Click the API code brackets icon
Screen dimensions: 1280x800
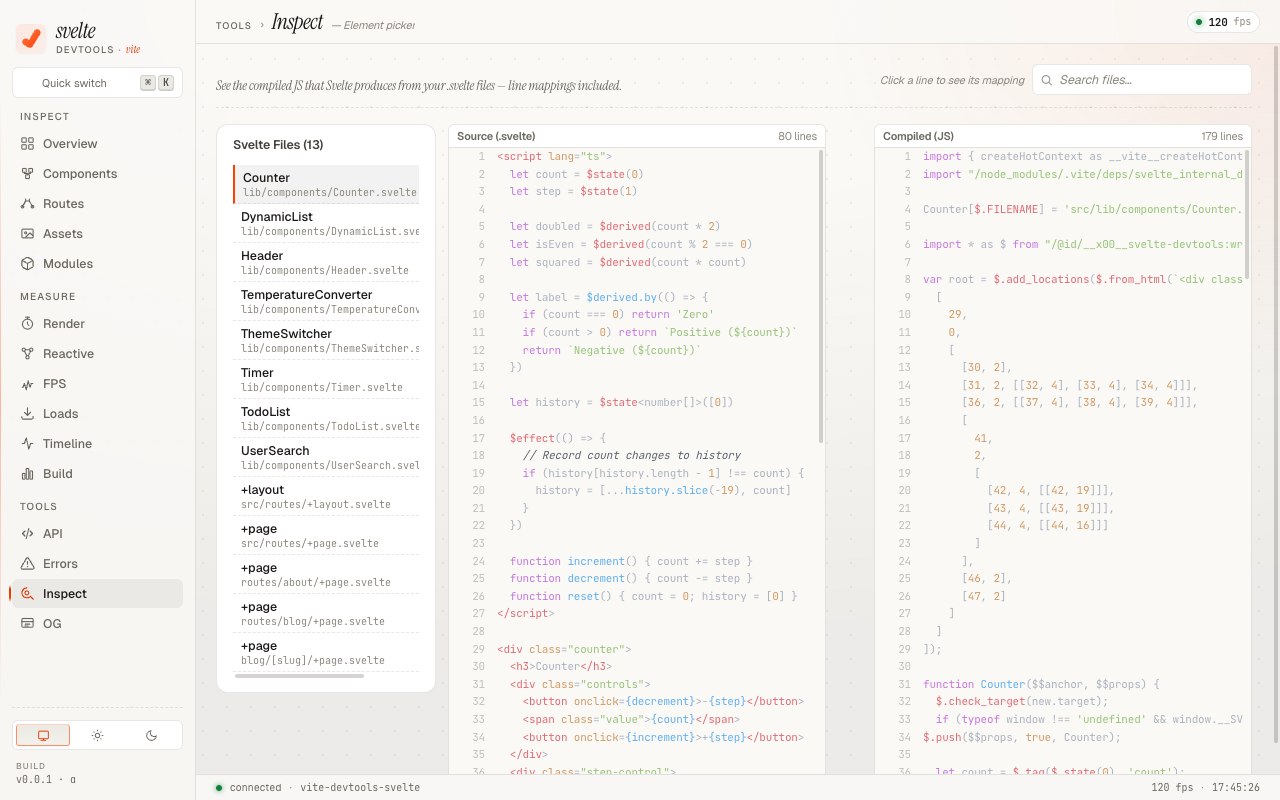(x=28, y=534)
